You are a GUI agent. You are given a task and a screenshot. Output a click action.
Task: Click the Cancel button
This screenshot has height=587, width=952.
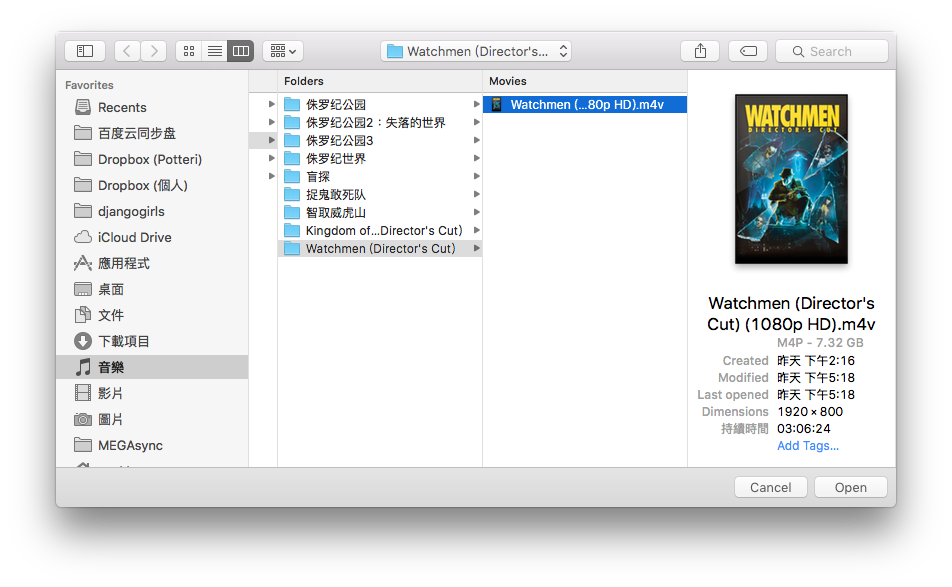pos(770,487)
